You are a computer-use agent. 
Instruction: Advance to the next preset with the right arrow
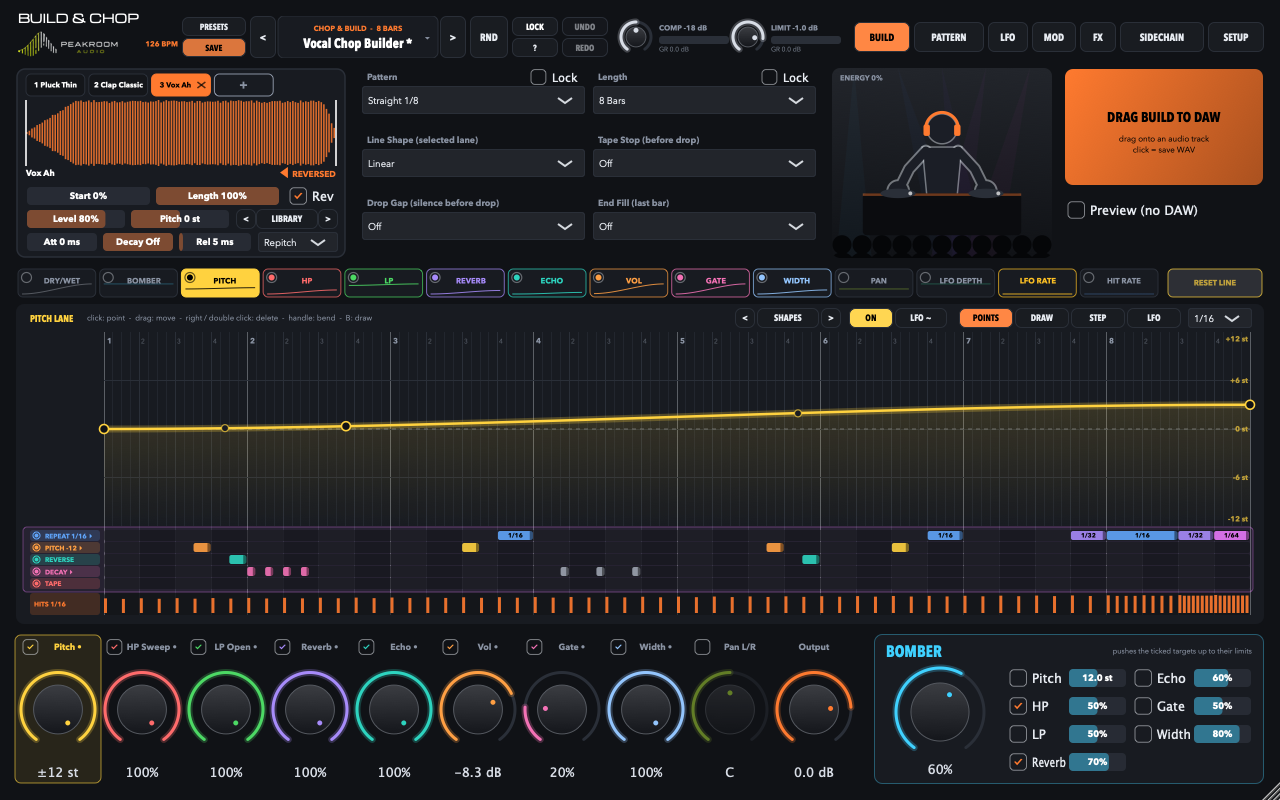point(453,38)
